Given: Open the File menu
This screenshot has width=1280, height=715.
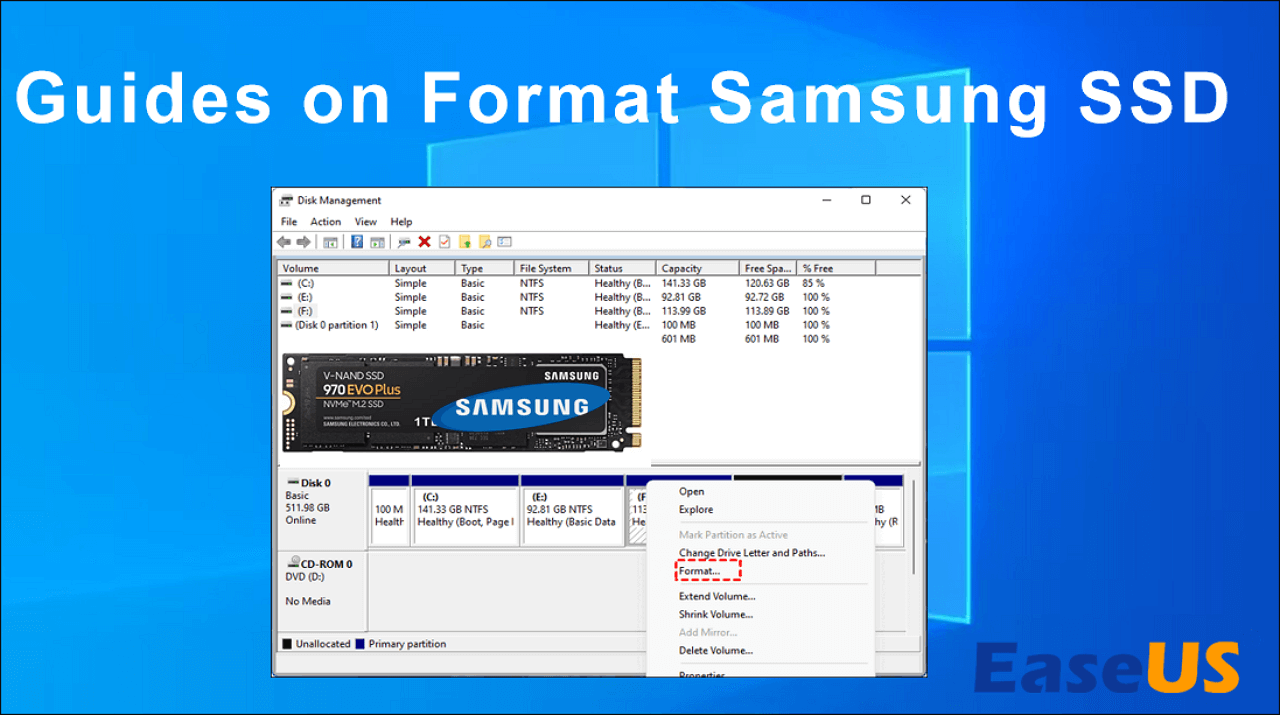Looking at the screenshot, I should point(289,222).
